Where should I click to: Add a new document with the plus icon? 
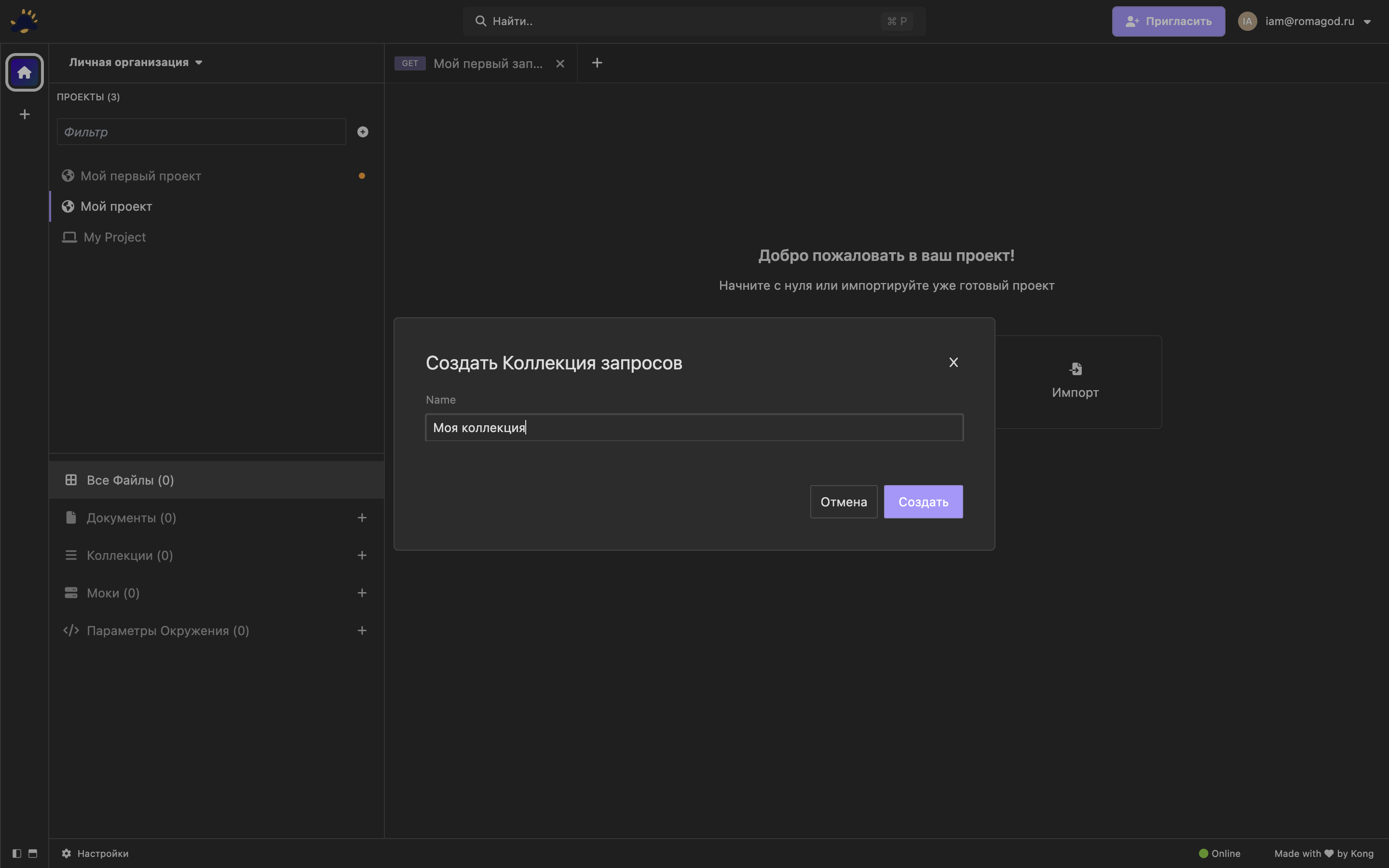pyautogui.click(x=362, y=518)
